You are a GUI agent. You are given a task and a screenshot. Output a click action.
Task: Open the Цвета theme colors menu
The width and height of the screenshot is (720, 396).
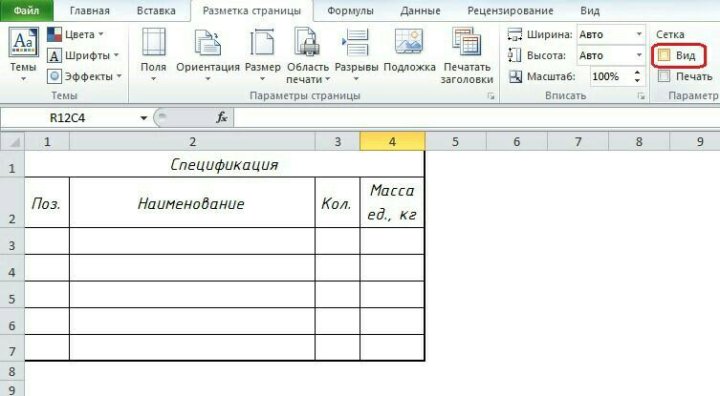[75, 34]
